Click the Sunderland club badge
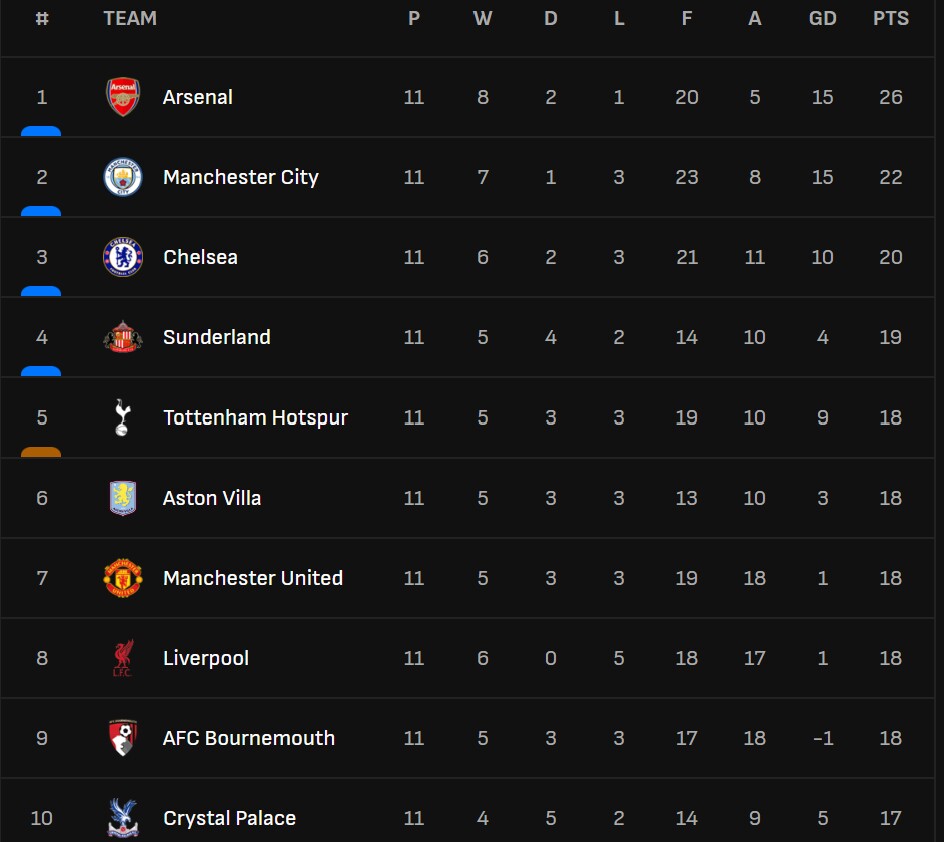Viewport: 944px width, 842px height. coord(123,337)
